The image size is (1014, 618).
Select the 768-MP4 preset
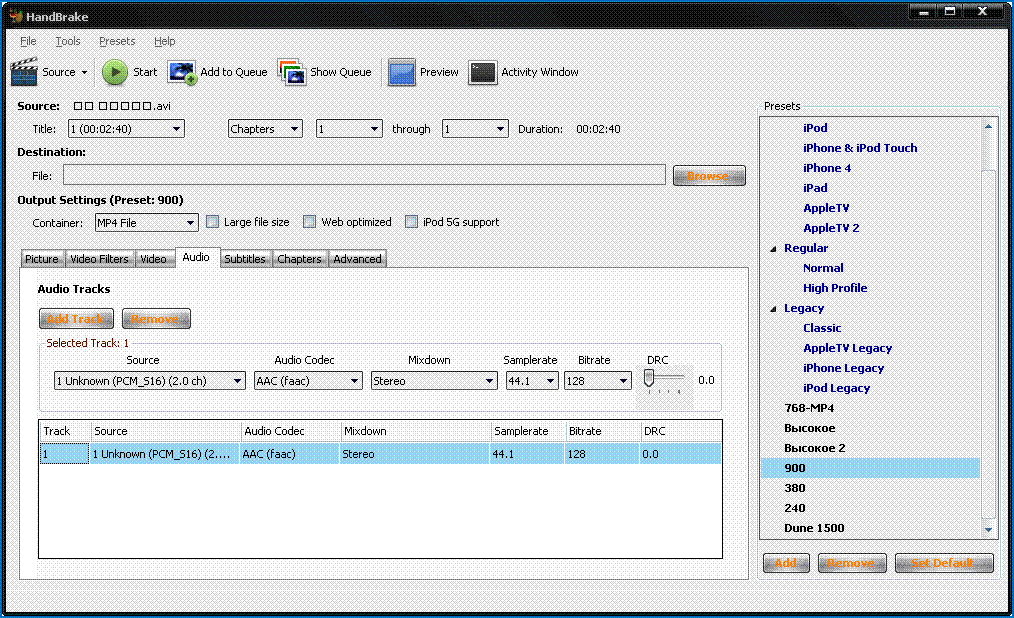coord(809,409)
